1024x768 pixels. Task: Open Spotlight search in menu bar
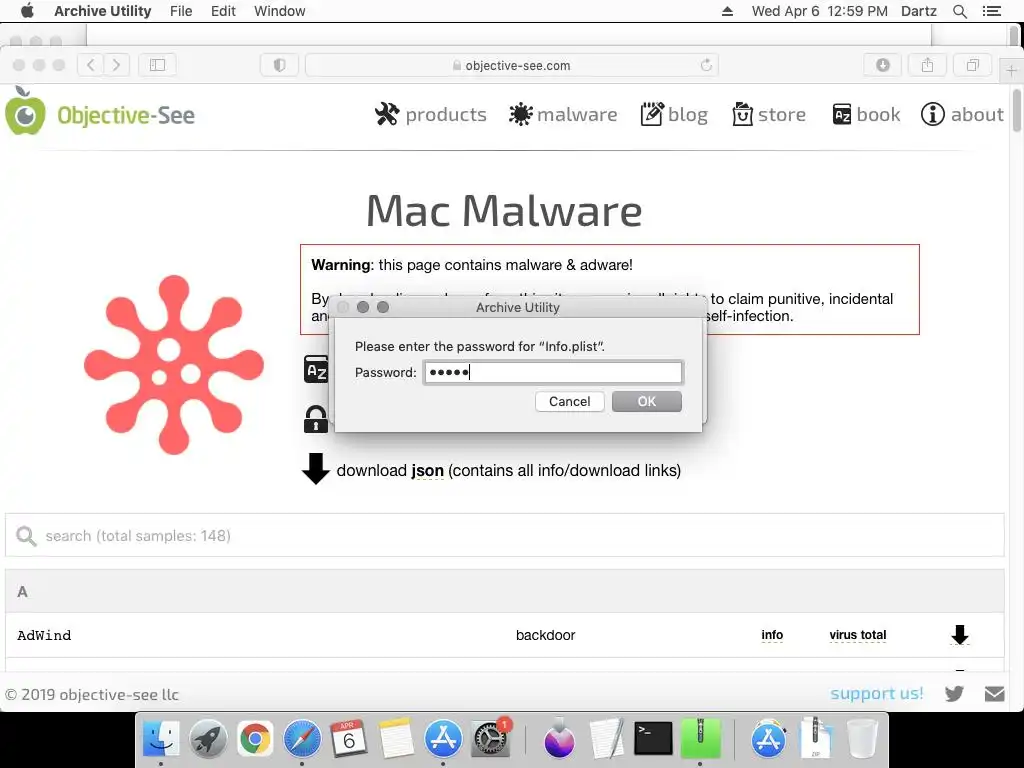pos(959,11)
